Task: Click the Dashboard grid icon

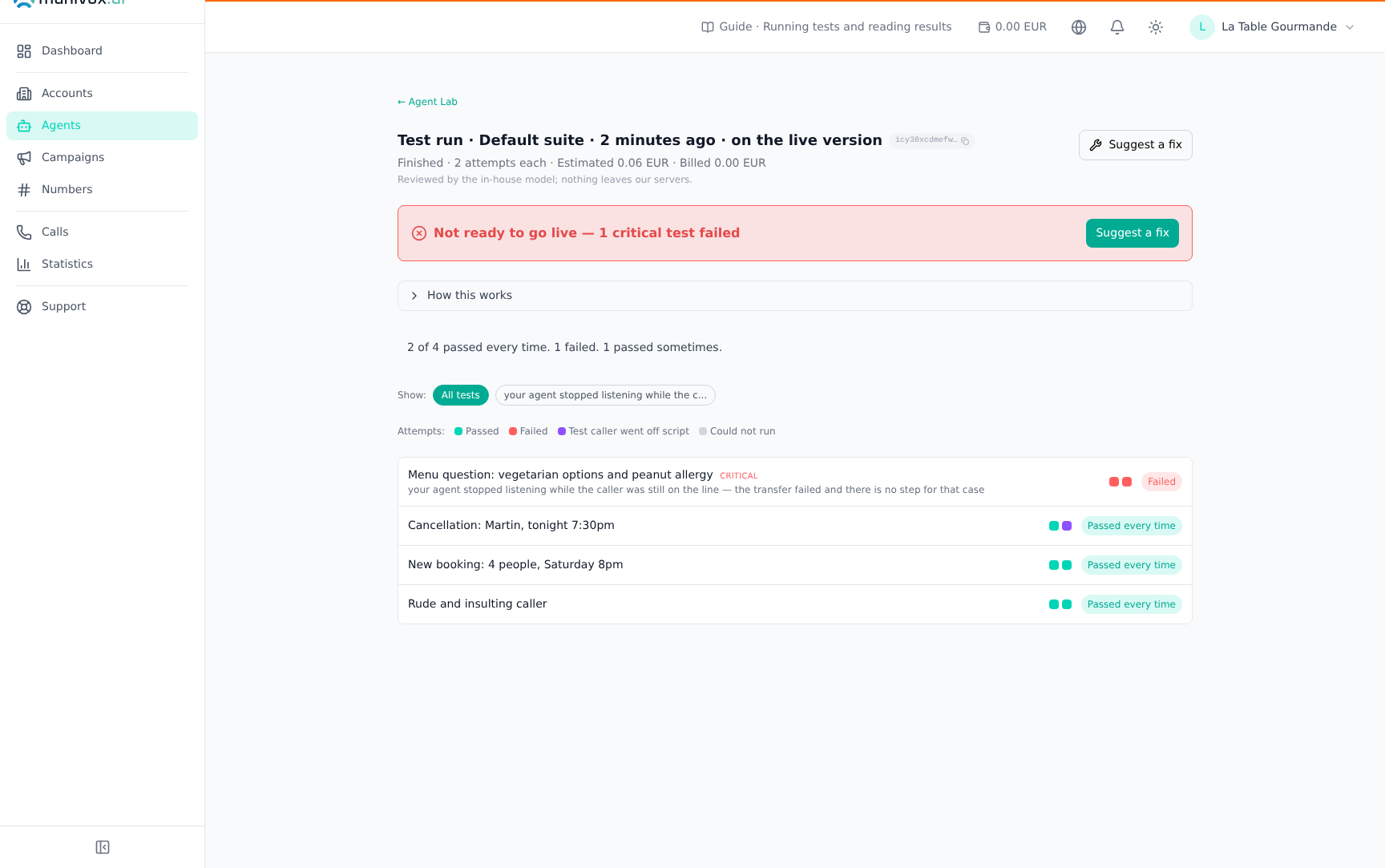Action: tap(24, 51)
